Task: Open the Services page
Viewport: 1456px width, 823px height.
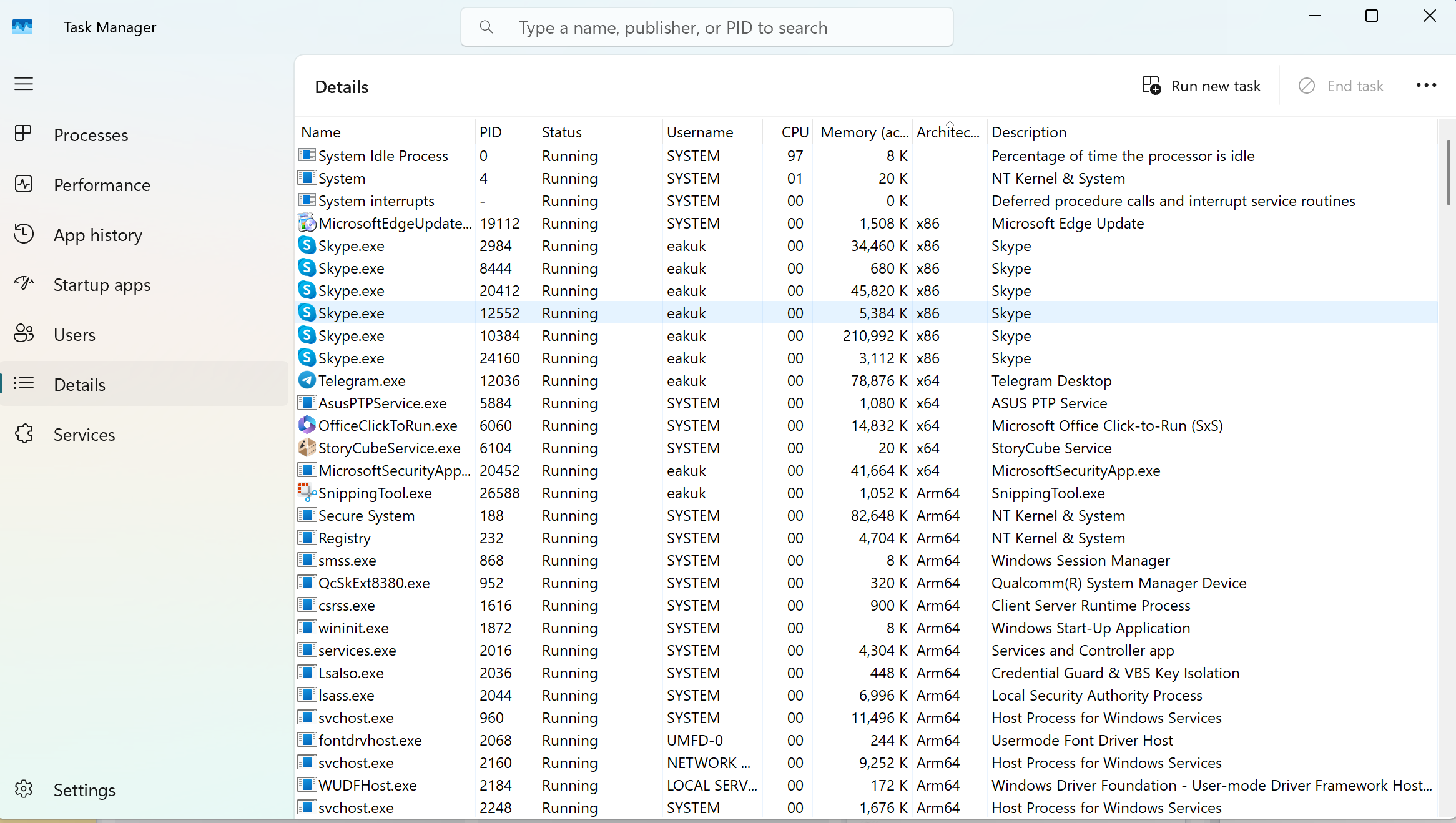Action: (x=145, y=434)
